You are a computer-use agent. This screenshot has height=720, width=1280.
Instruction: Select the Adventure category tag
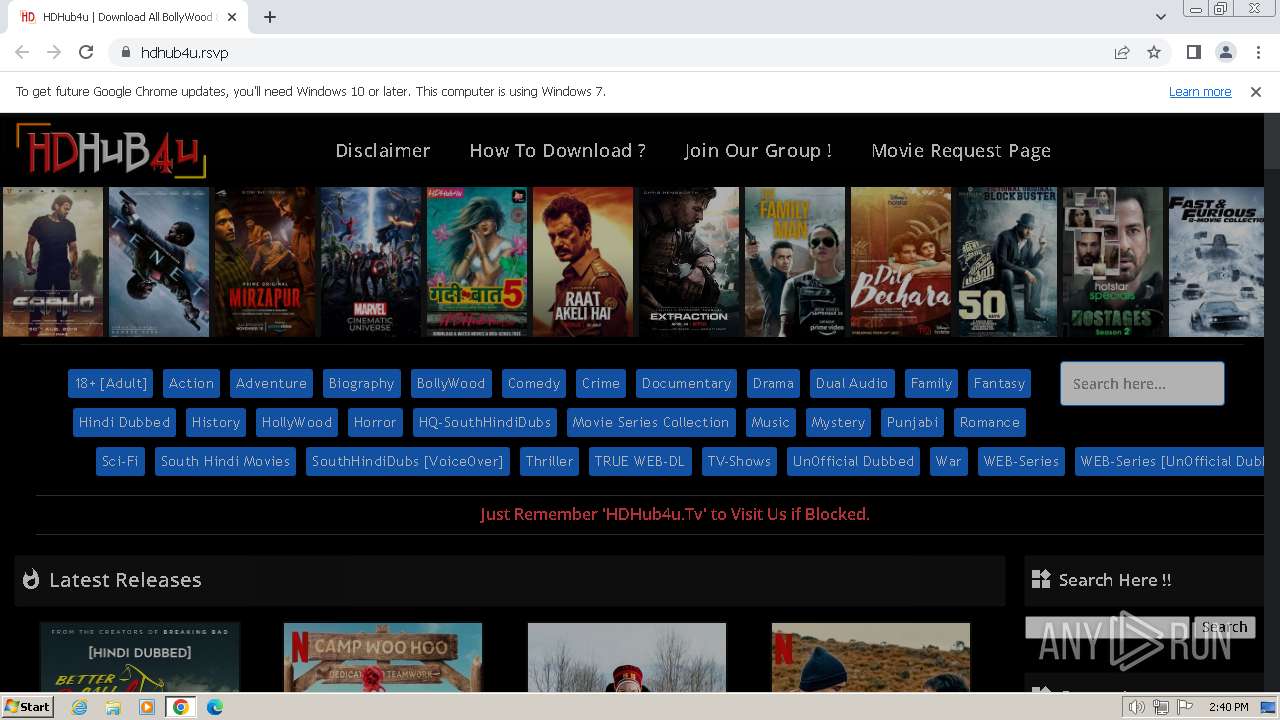point(271,383)
